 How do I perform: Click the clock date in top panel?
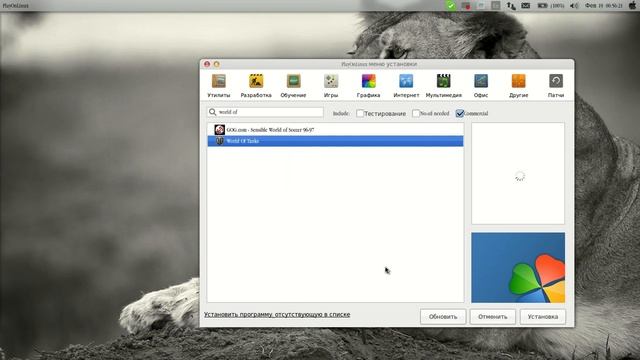coord(604,6)
